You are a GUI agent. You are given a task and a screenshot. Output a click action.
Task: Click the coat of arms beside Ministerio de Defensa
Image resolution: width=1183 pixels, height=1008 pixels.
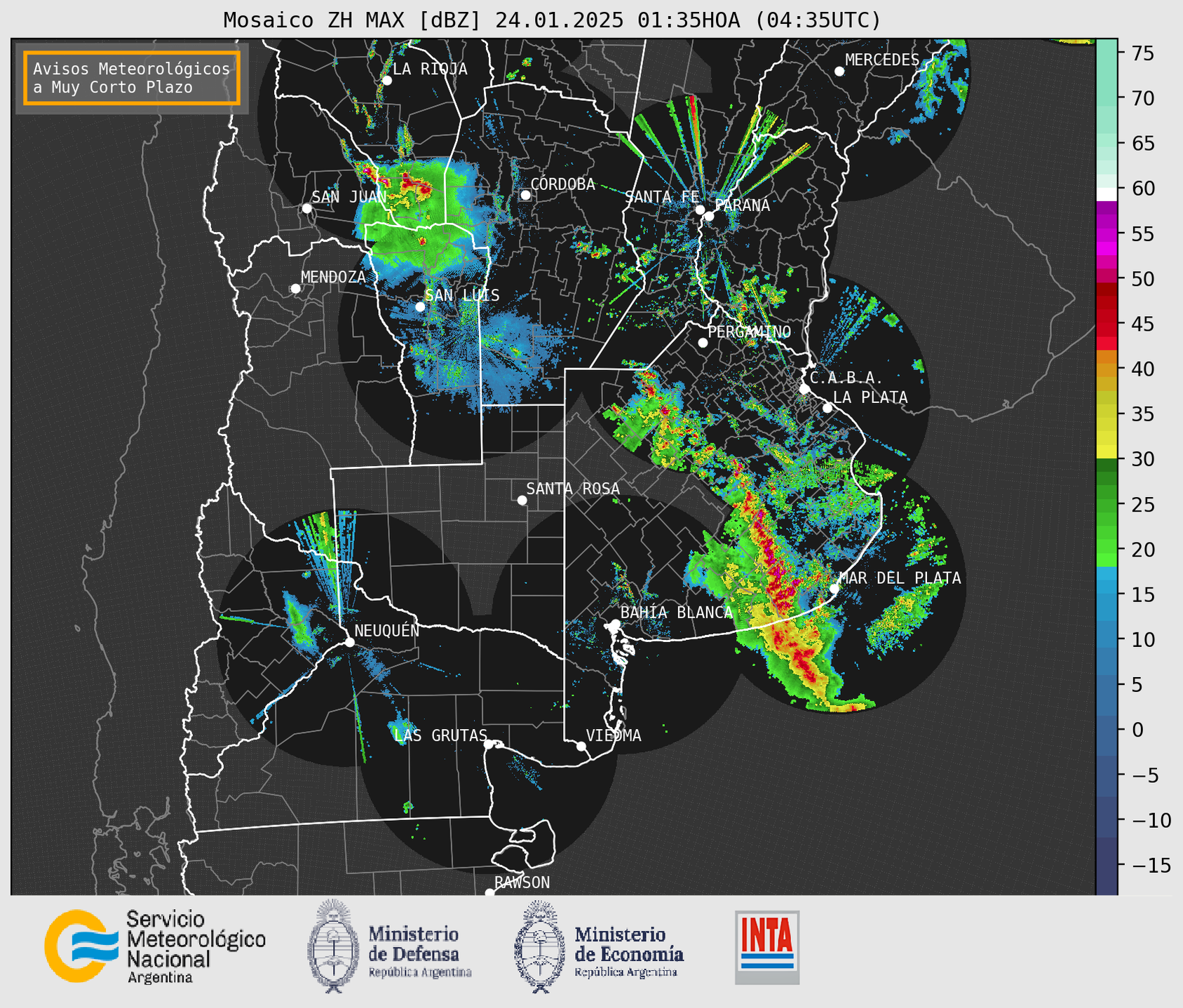333,946
